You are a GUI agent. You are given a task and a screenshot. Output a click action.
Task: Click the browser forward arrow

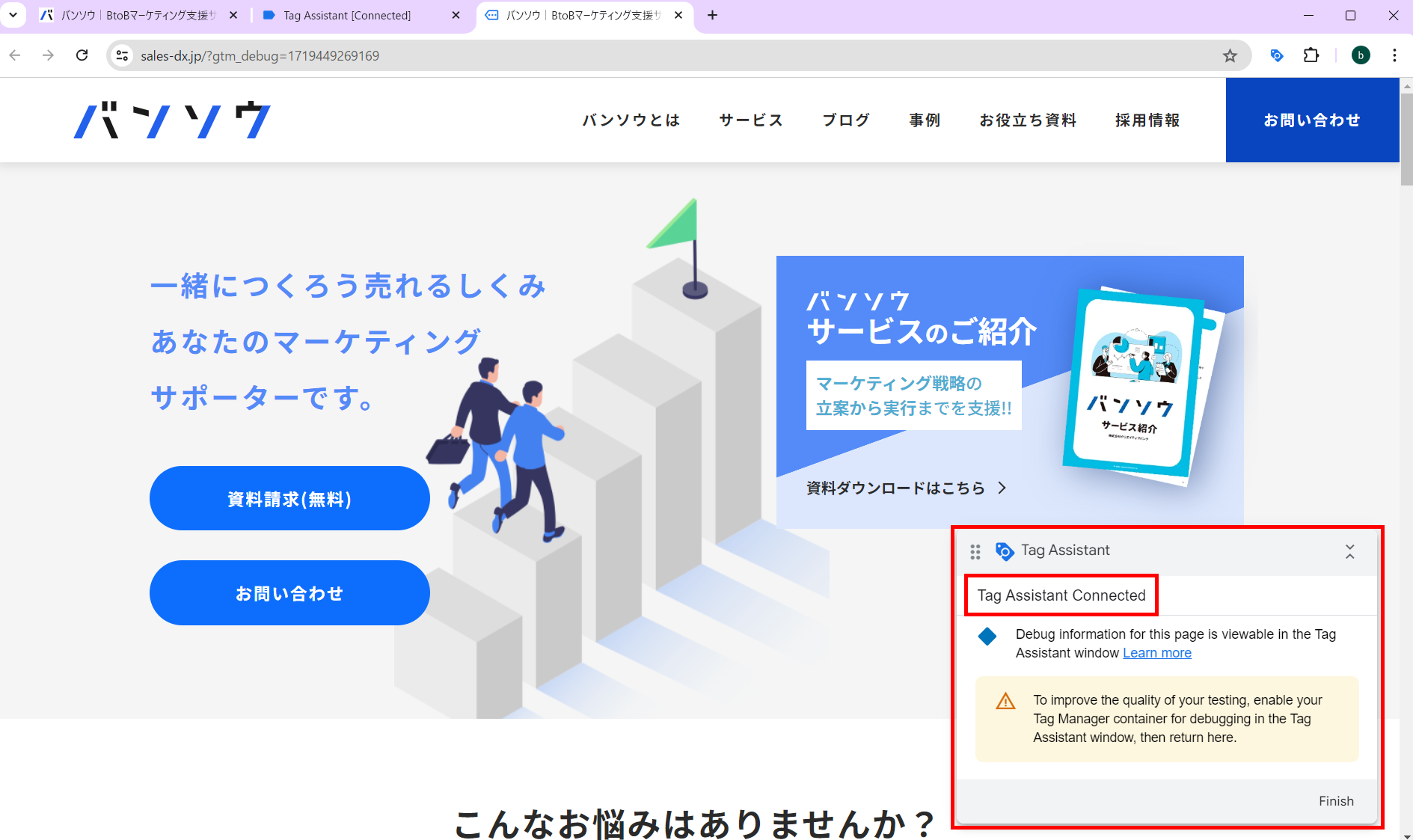point(48,55)
